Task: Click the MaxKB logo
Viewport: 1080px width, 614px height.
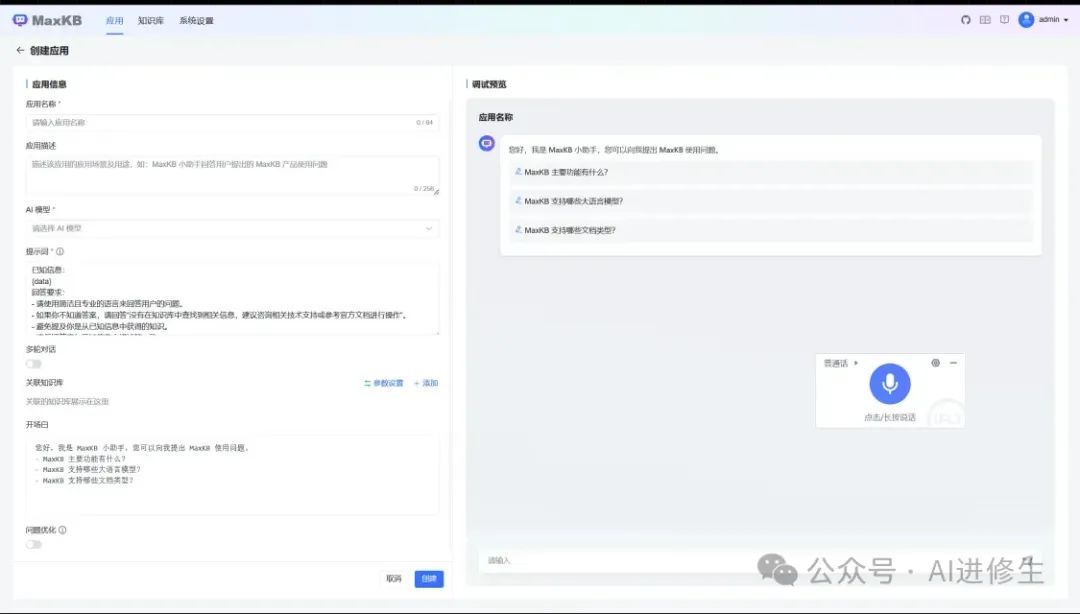Action: pyautogui.click(x=47, y=20)
